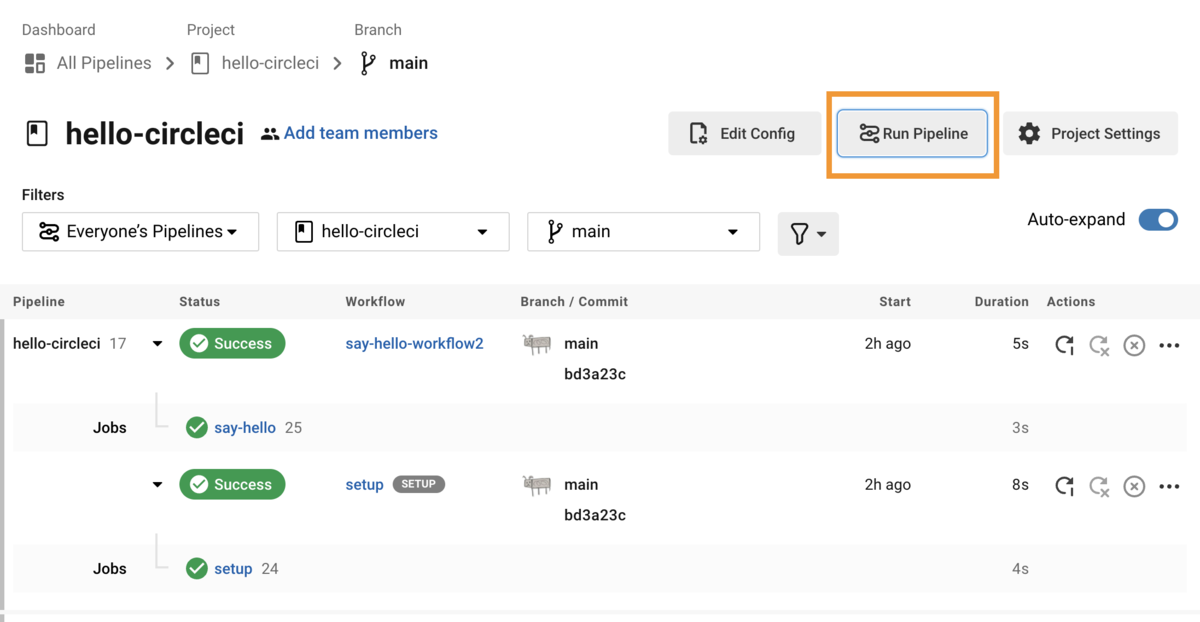Rerun the setup workflow from start
The image size is (1200, 622).
[1064, 486]
